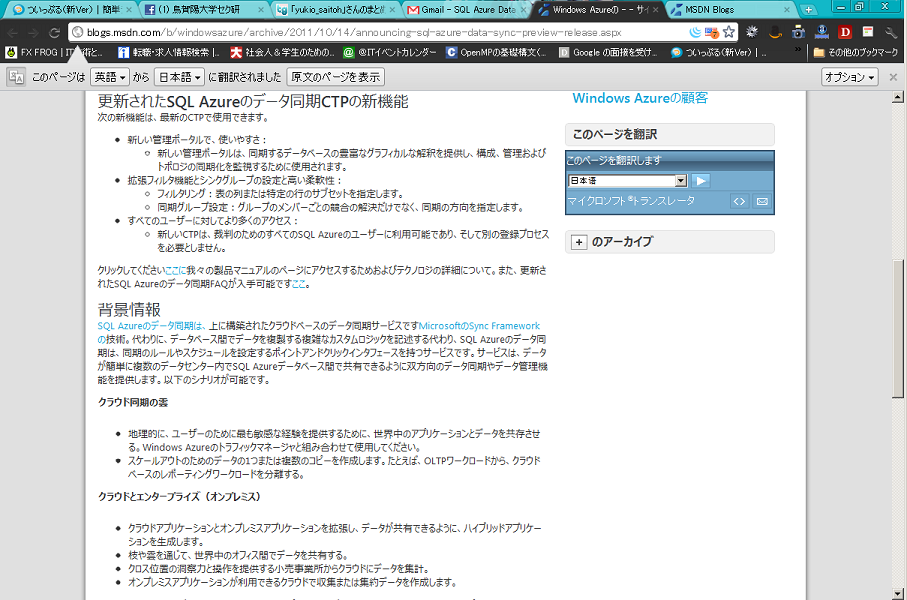Open the 日本語 combo box in translator widget
This screenshot has height=600, width=907.
coord(627,181)
